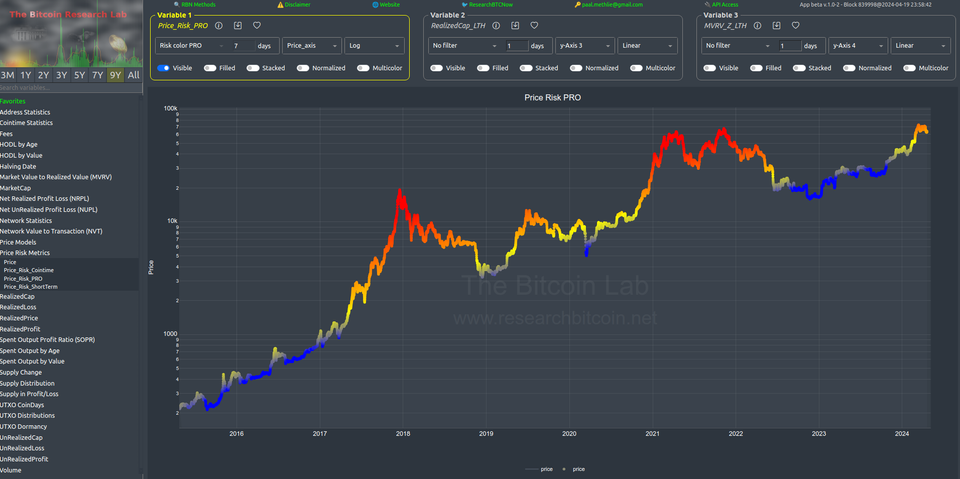Expand Address Statistics category
Viewport: 960px width, 479px height.
(x=25, y=112)
